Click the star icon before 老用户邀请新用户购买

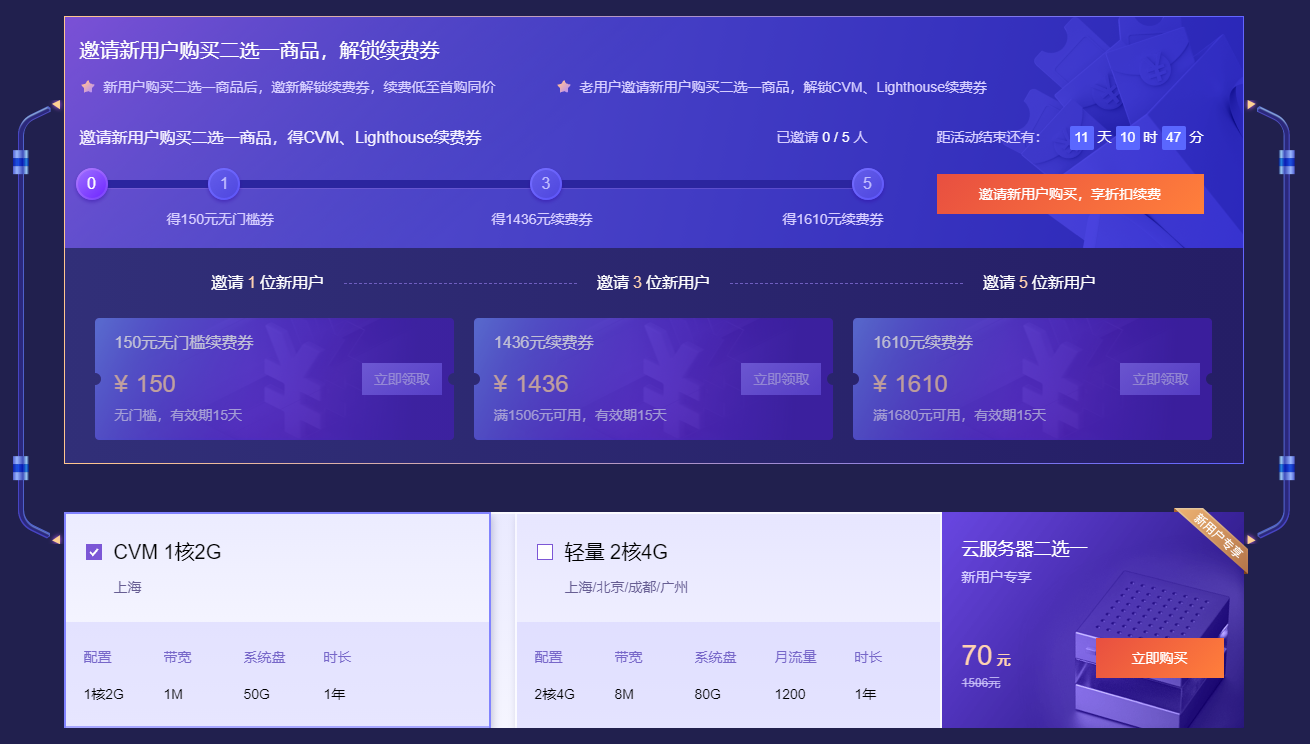564,87
